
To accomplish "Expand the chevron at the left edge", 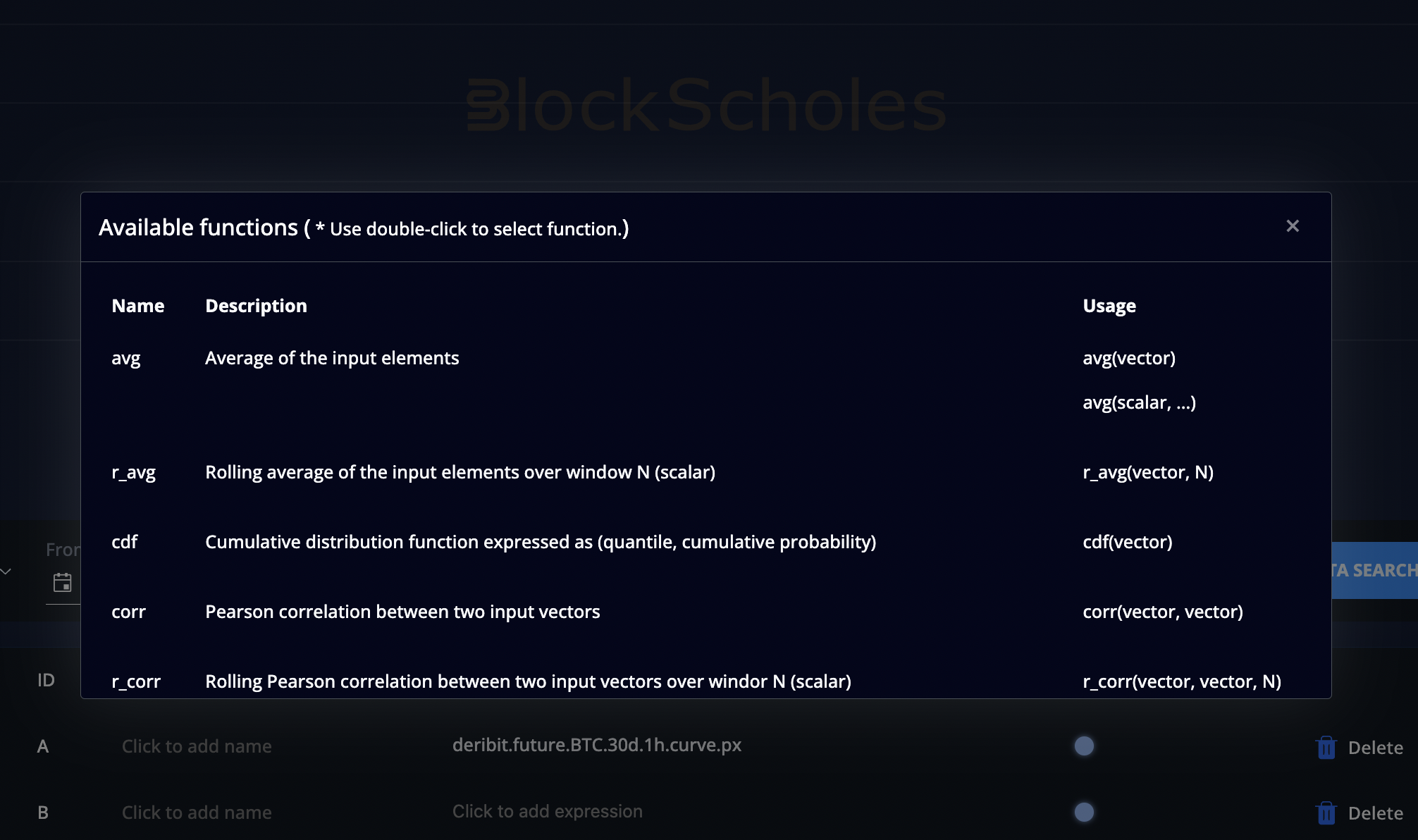I will pos(6,571).
